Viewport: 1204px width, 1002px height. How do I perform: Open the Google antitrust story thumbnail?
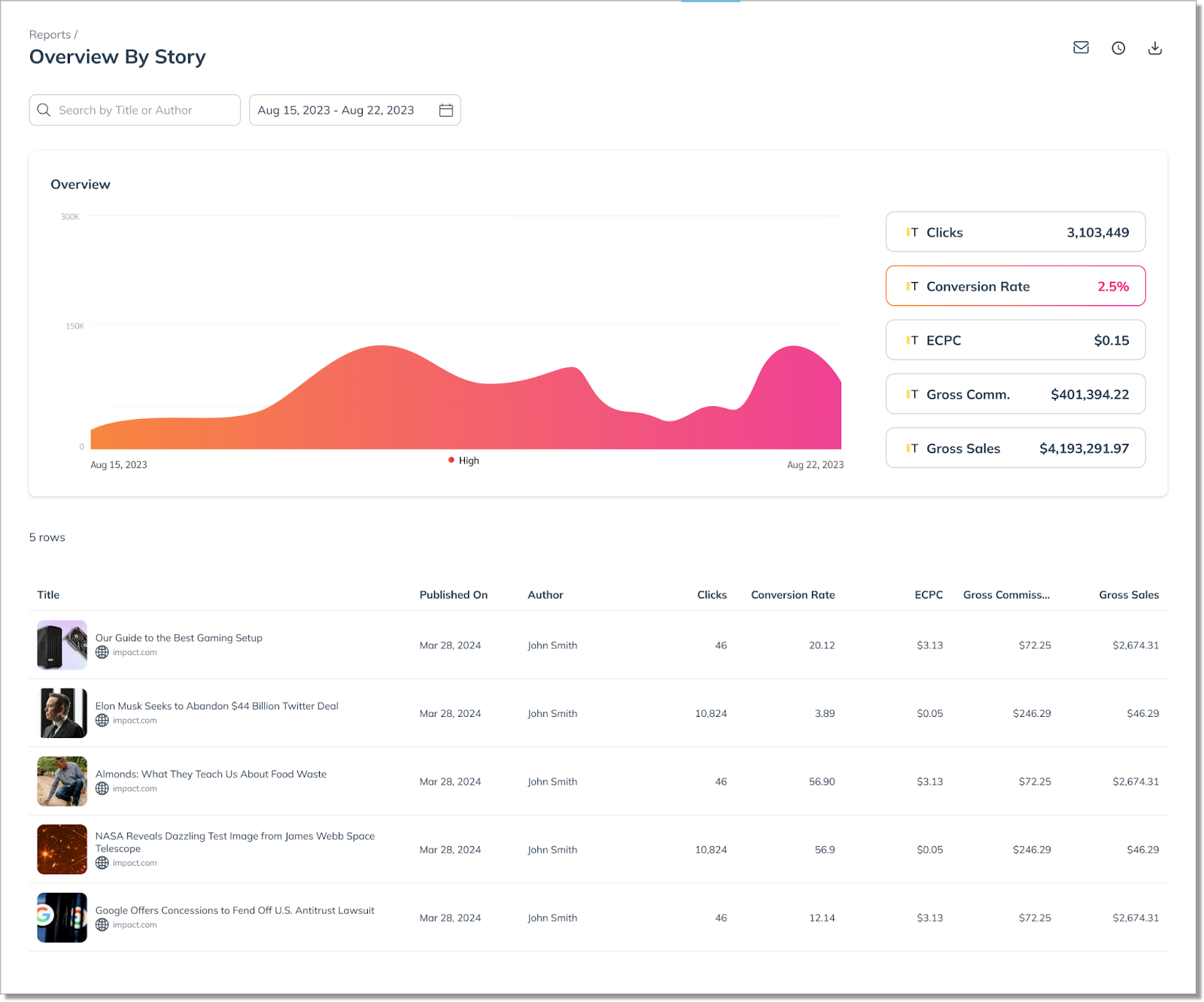[x=62, y=918]
